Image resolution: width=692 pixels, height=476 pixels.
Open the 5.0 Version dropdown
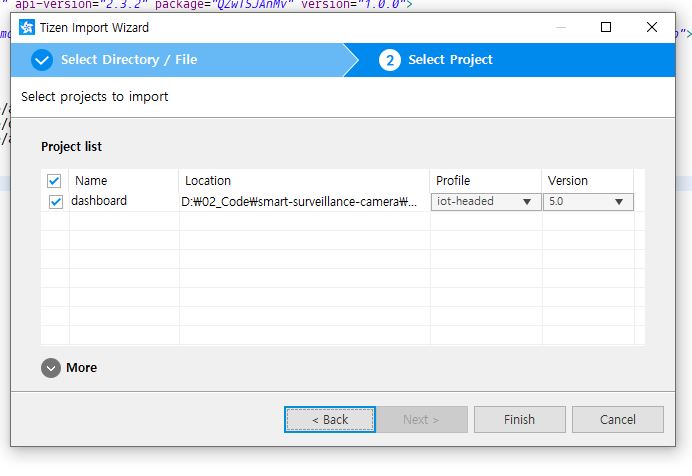click(x=588, y=202)
